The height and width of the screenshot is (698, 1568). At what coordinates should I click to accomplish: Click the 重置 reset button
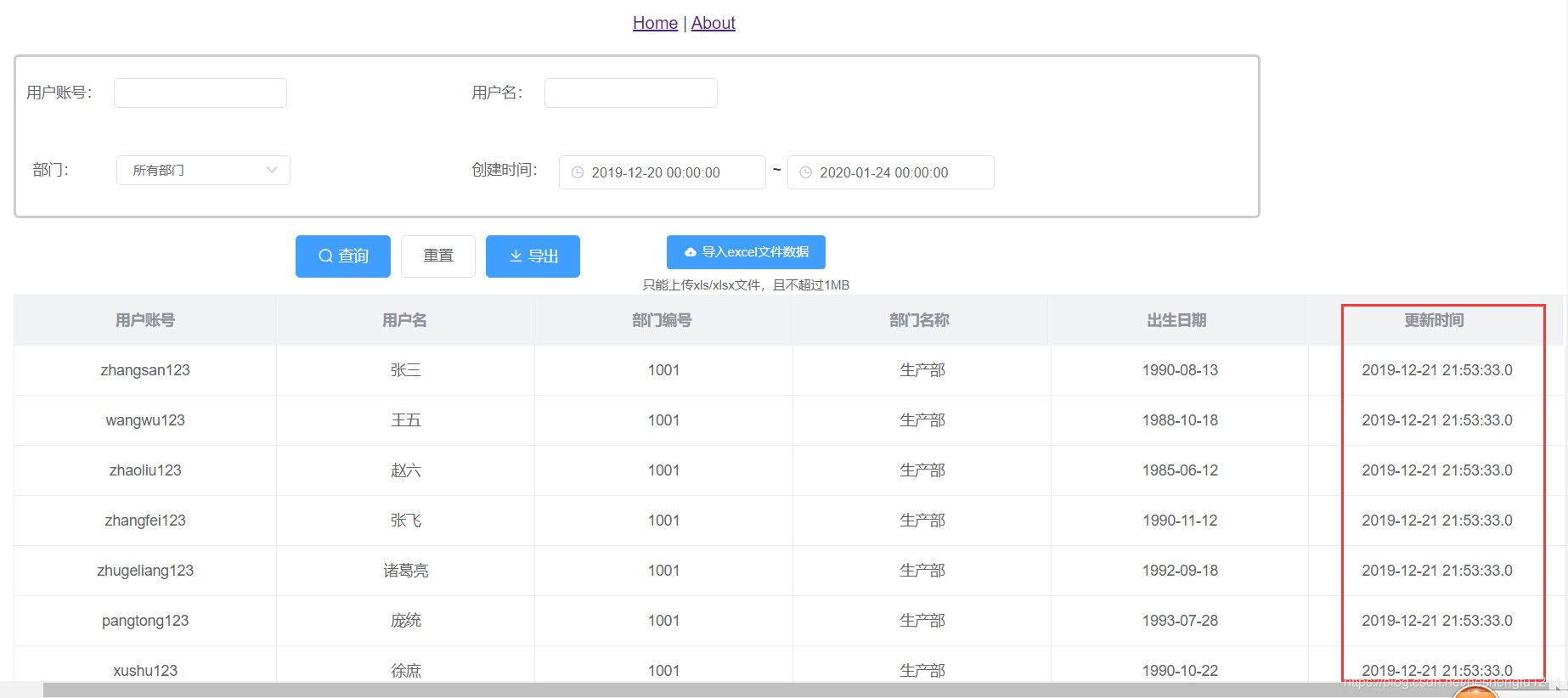point(438,256)
